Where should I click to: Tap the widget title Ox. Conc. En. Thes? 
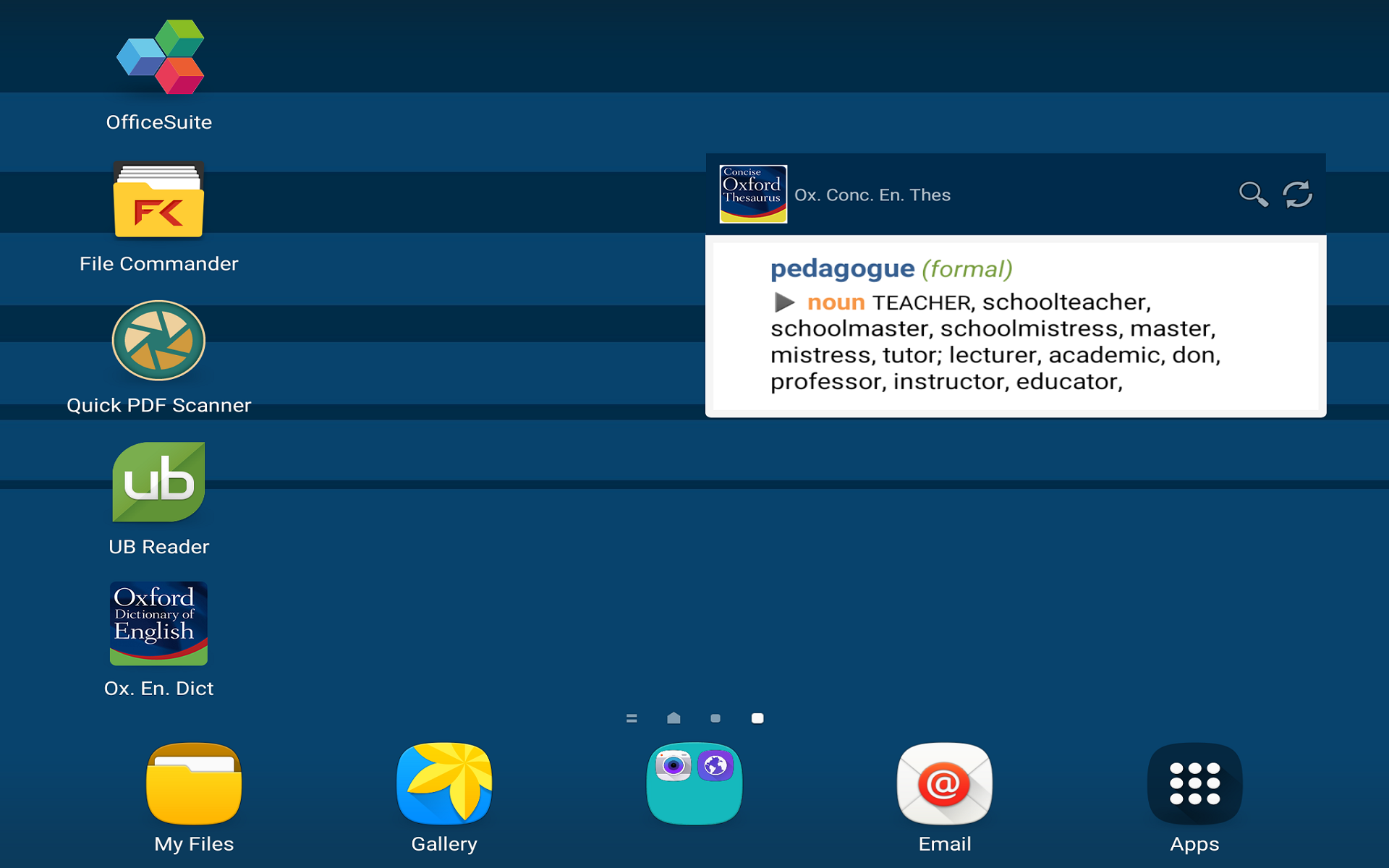872,194
